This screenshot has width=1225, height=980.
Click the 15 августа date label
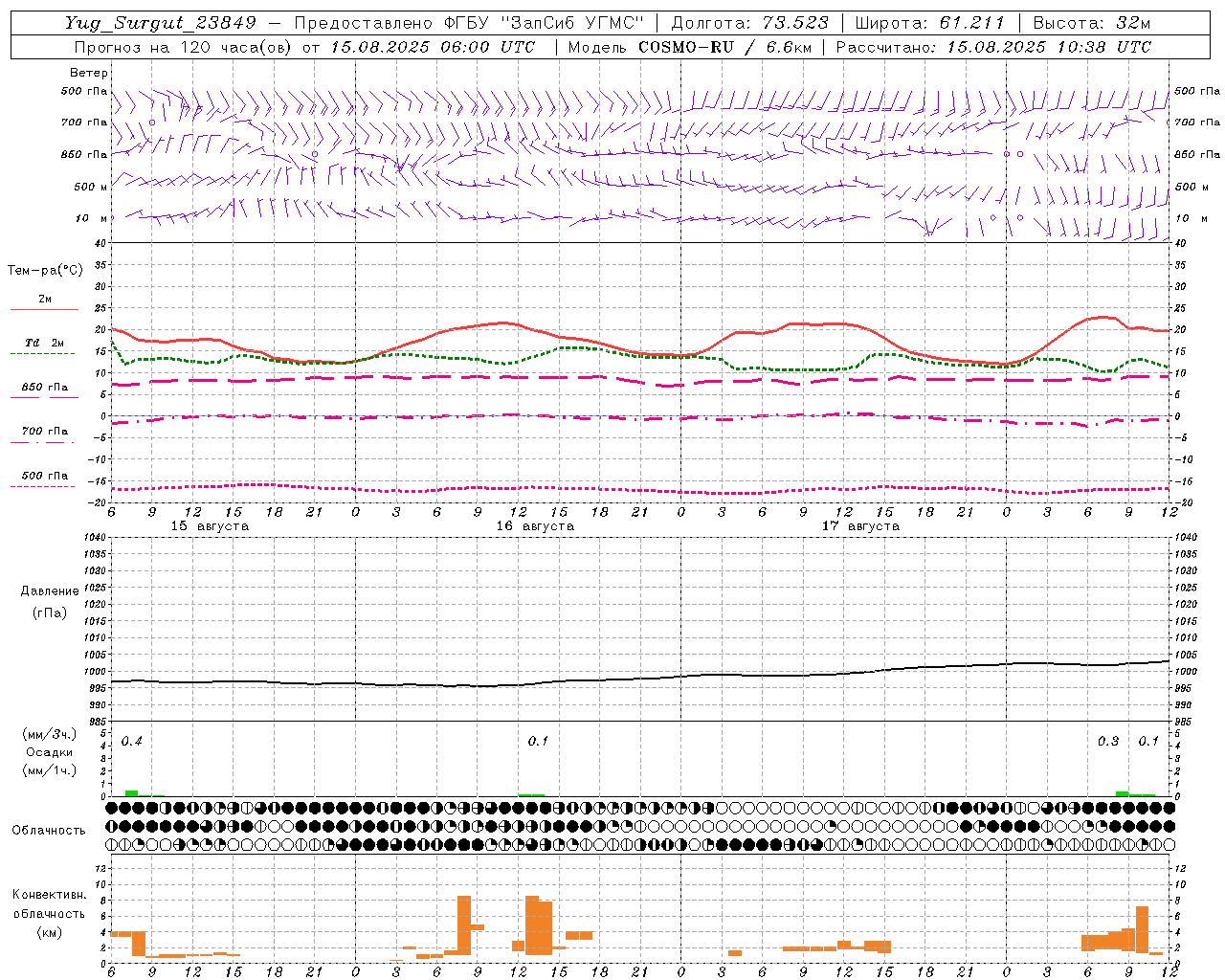point(210,526)
